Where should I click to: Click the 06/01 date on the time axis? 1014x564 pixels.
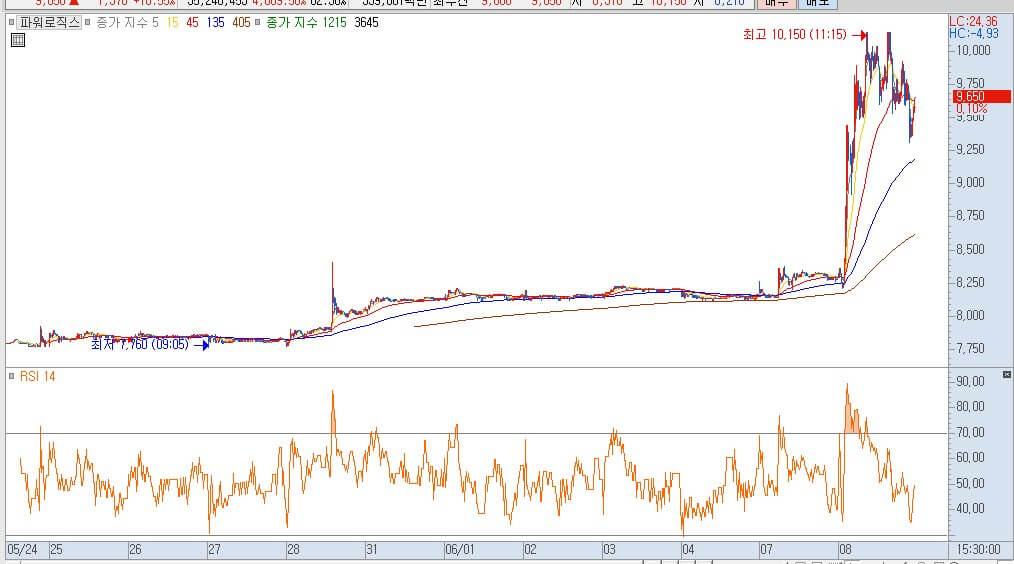[x=459, y=550]
